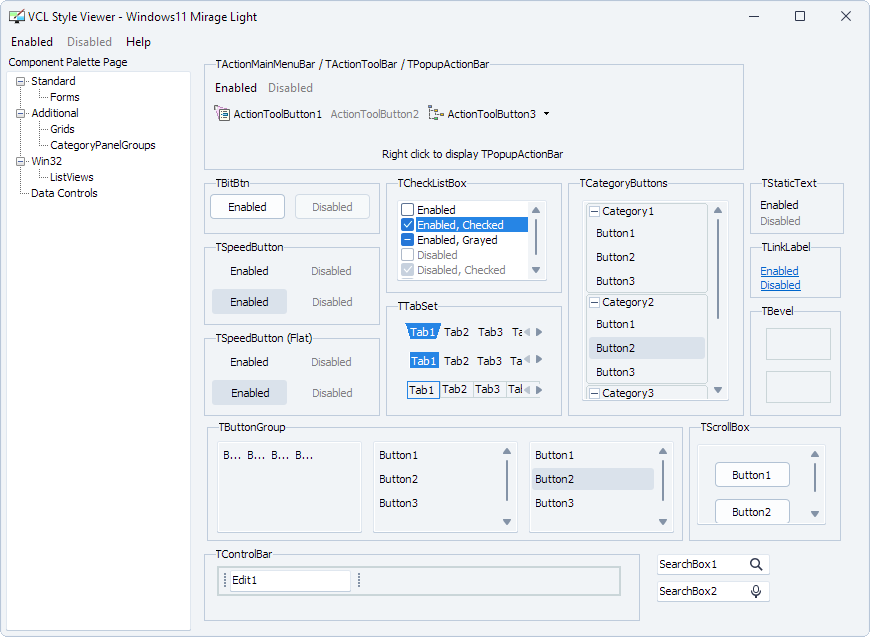Click middle TButtonGroup list scroll up arrow
The width and height of the screenshot is (870, 637).
pos(507,451)
